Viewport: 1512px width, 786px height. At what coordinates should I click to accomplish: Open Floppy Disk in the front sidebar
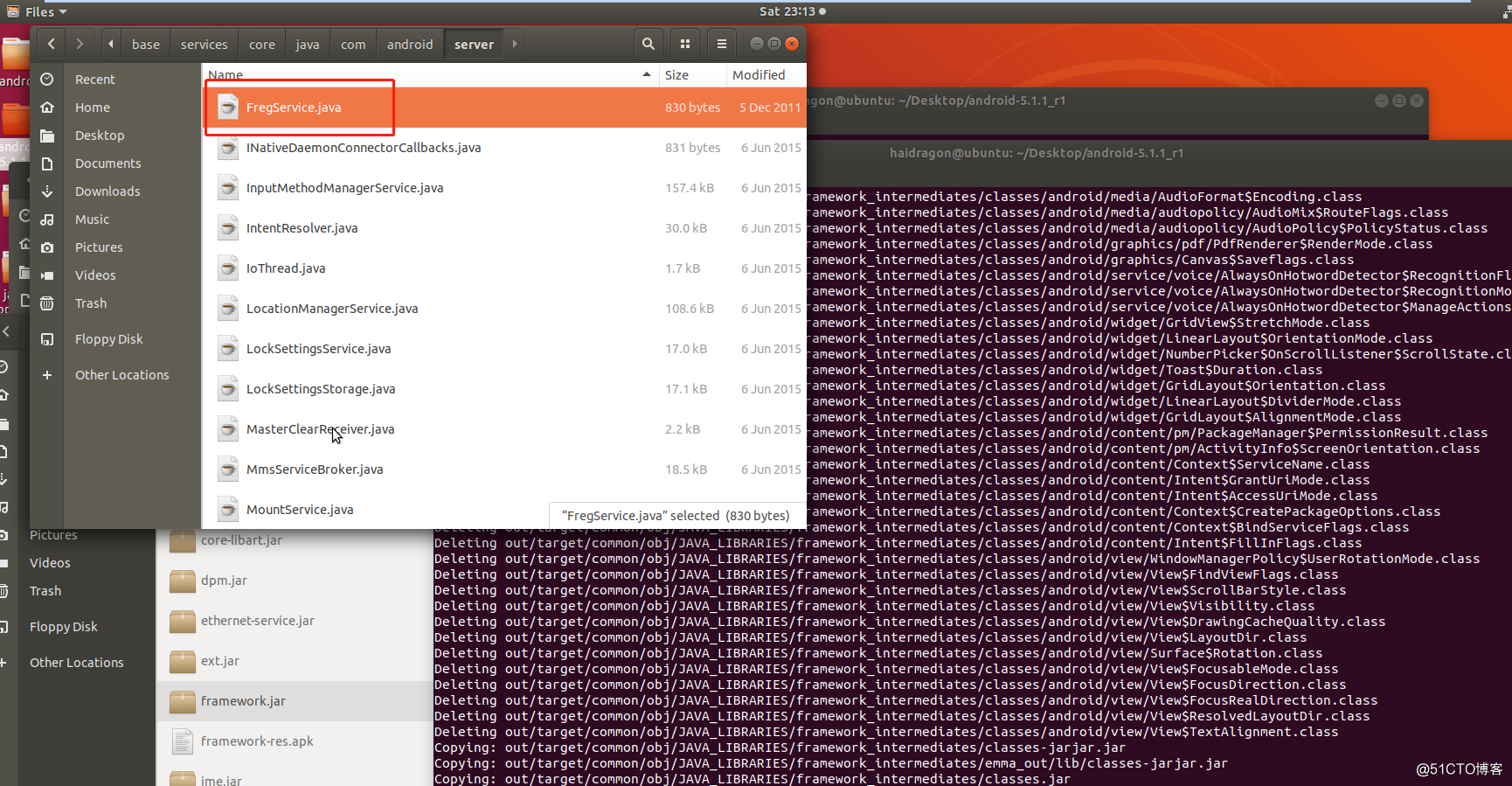tap(108, 339)
